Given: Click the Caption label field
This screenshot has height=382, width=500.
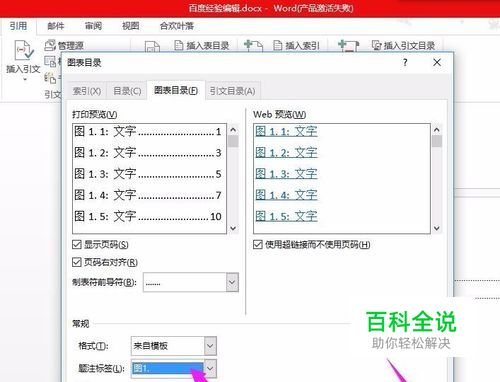Looking at the screenshot, I should pyautogui.click(x=167, y=368).
